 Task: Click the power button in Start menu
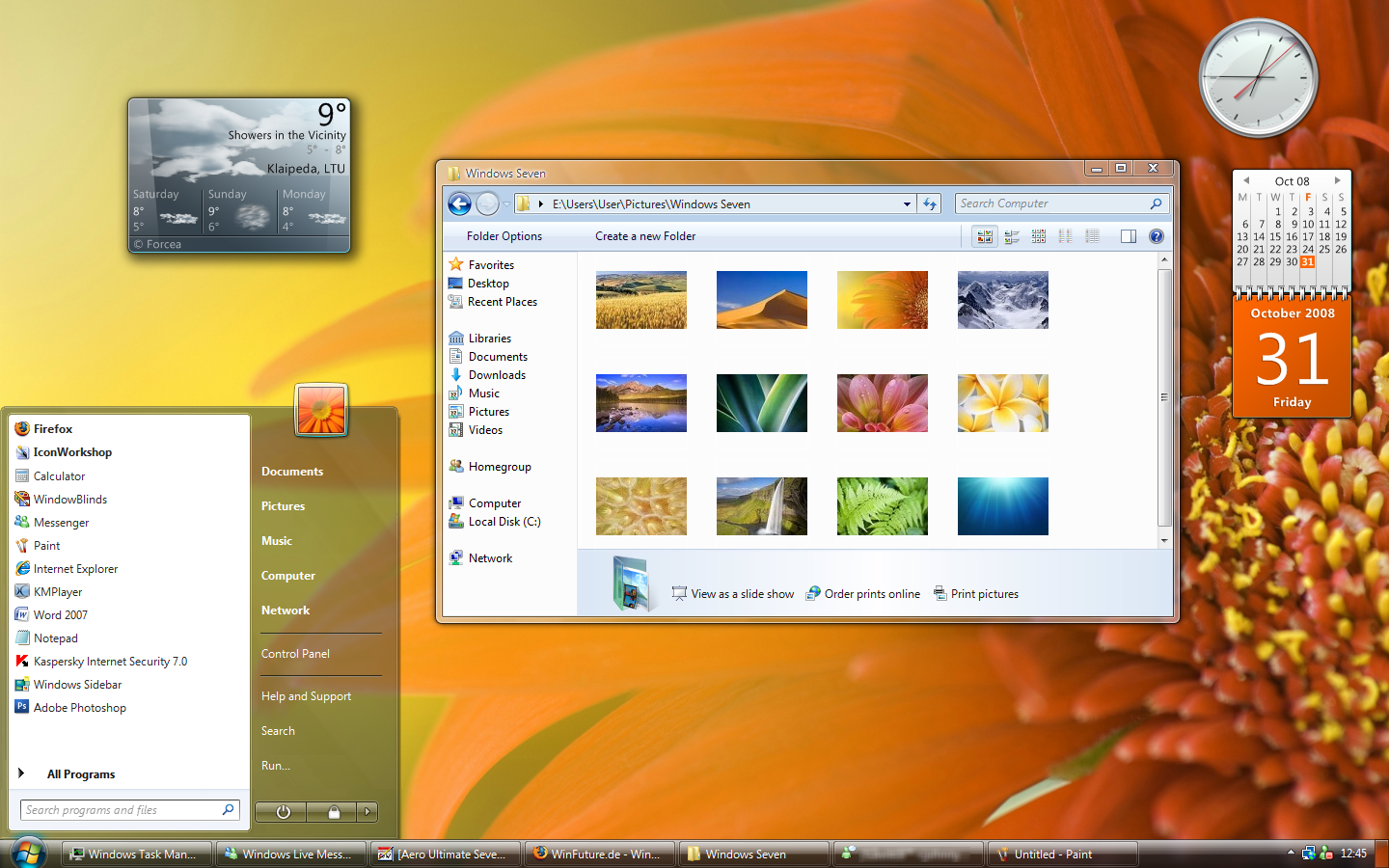click(x=282, y=812)
